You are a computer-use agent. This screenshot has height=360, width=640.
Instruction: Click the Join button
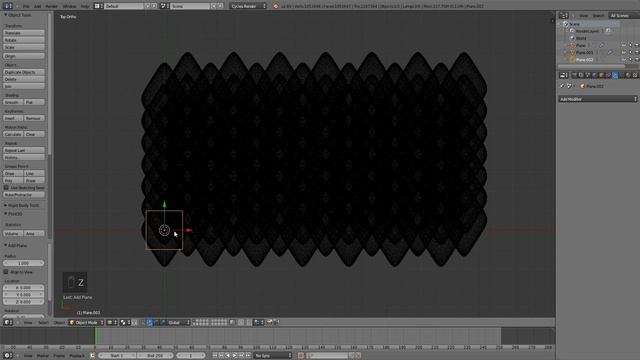pyautogui.click(x=24, y=86)
